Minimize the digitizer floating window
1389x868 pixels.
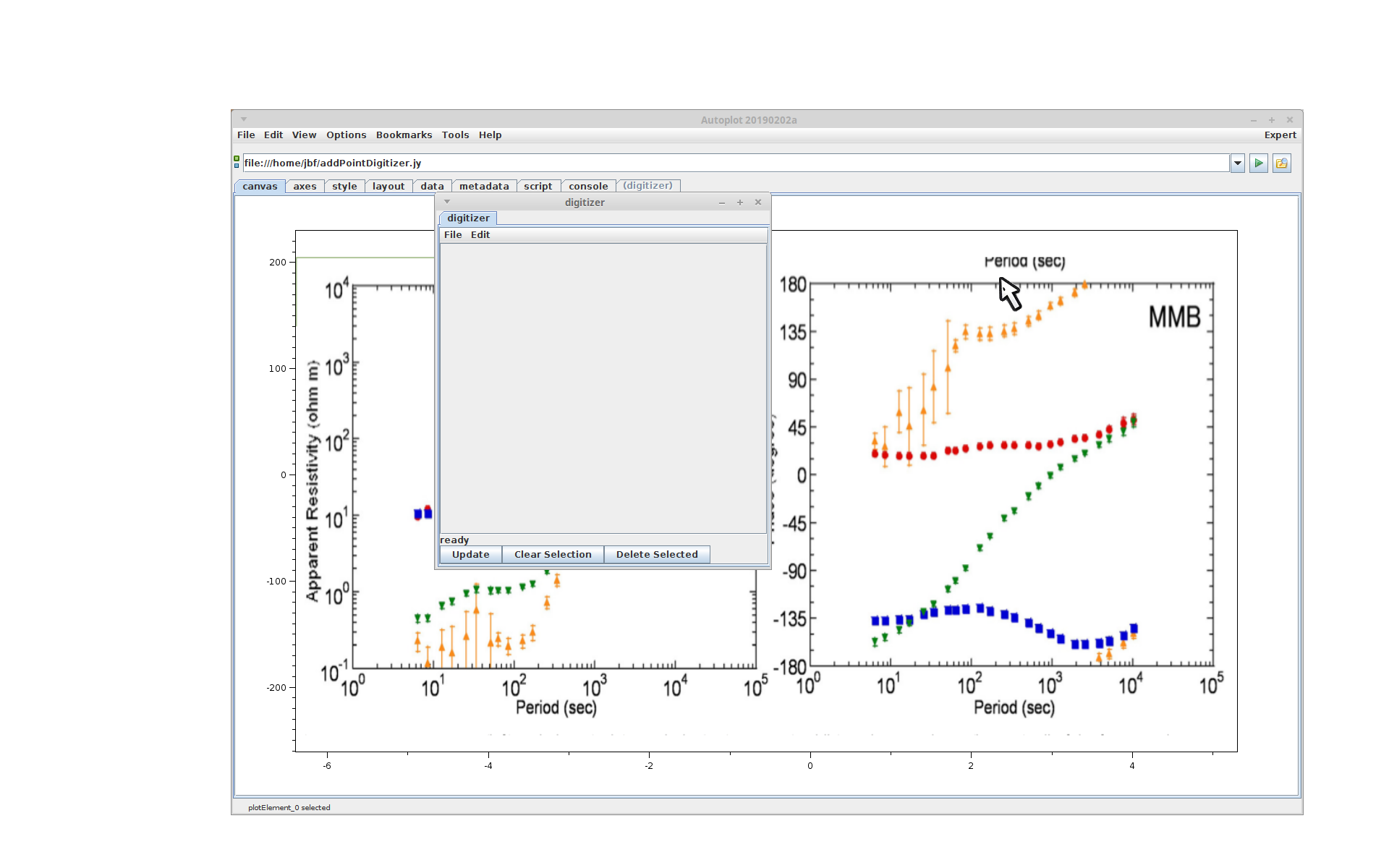(x=721, y=203)
